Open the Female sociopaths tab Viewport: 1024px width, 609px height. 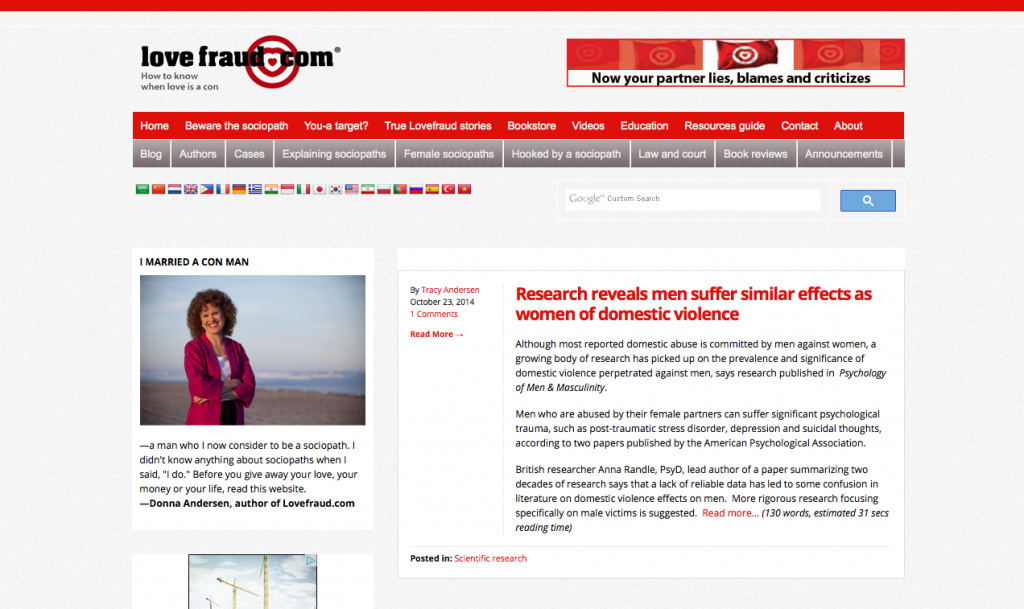[449, 154]
